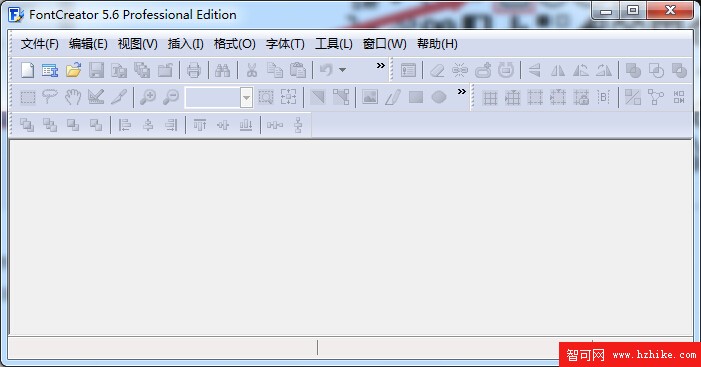
Task: Click the insert image icon
Action: [x=370, y=97]
